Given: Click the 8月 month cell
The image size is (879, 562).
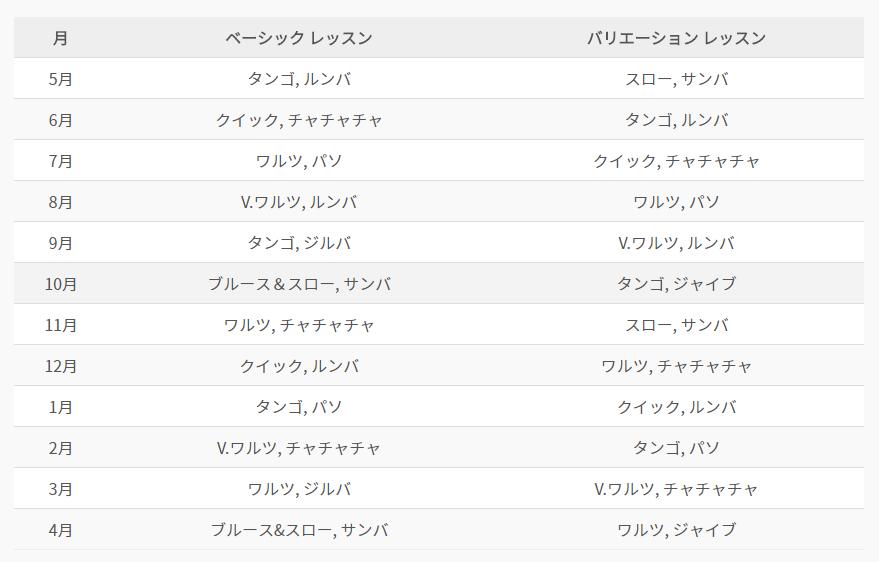Looking at the screenshot, I should [x=61, y=202].
